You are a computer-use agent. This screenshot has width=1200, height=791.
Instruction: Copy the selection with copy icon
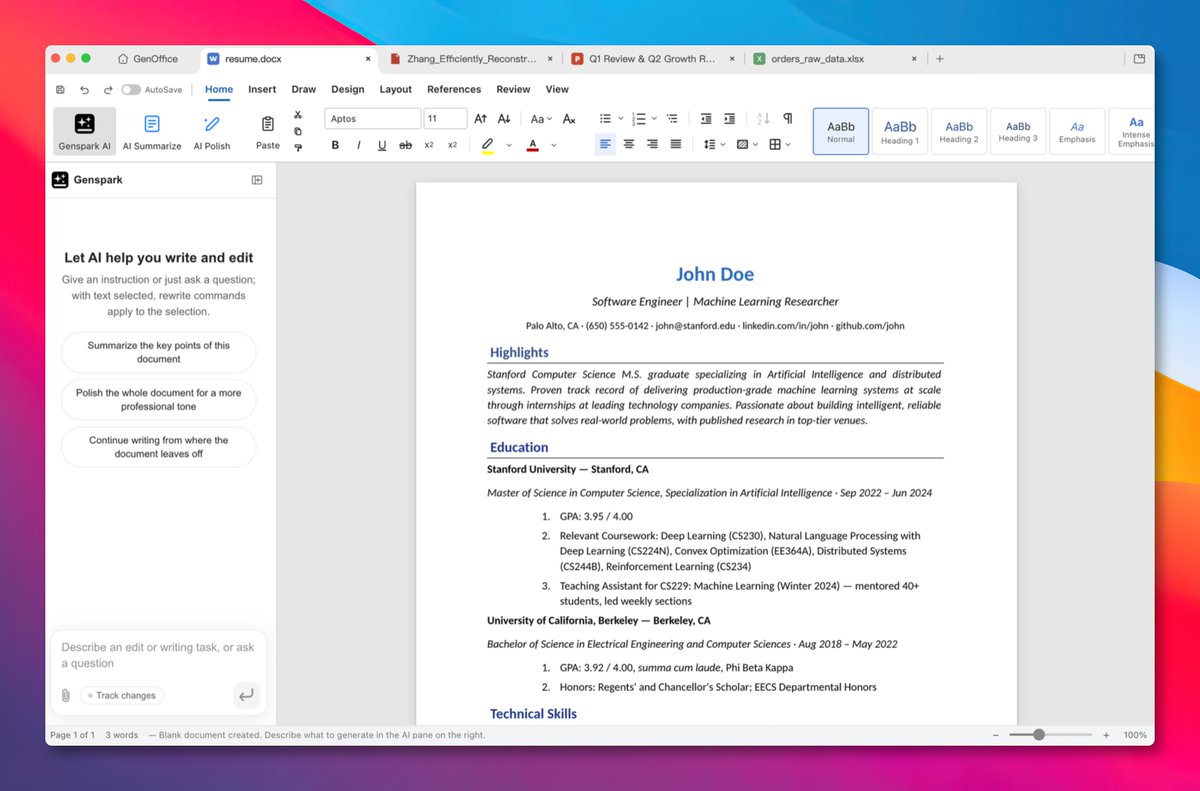point(298,131)
